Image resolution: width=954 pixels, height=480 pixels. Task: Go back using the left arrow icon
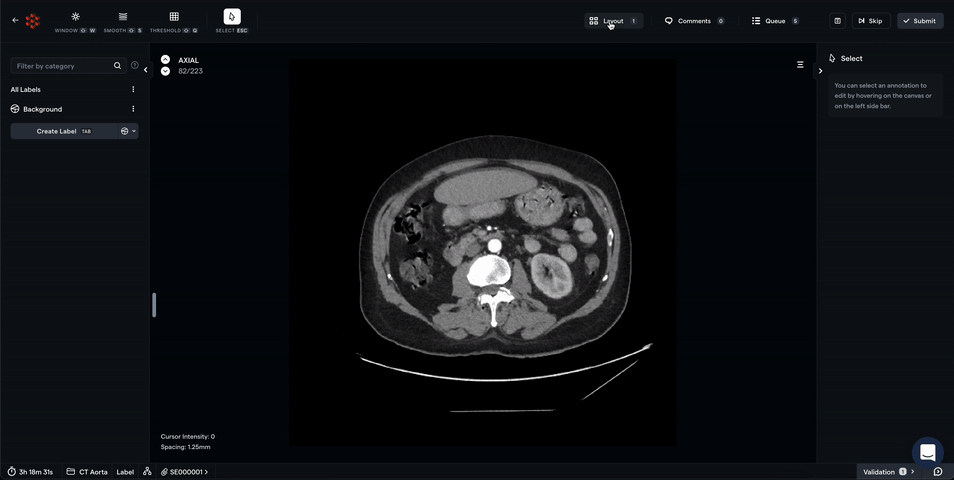(x=15, y=20)
